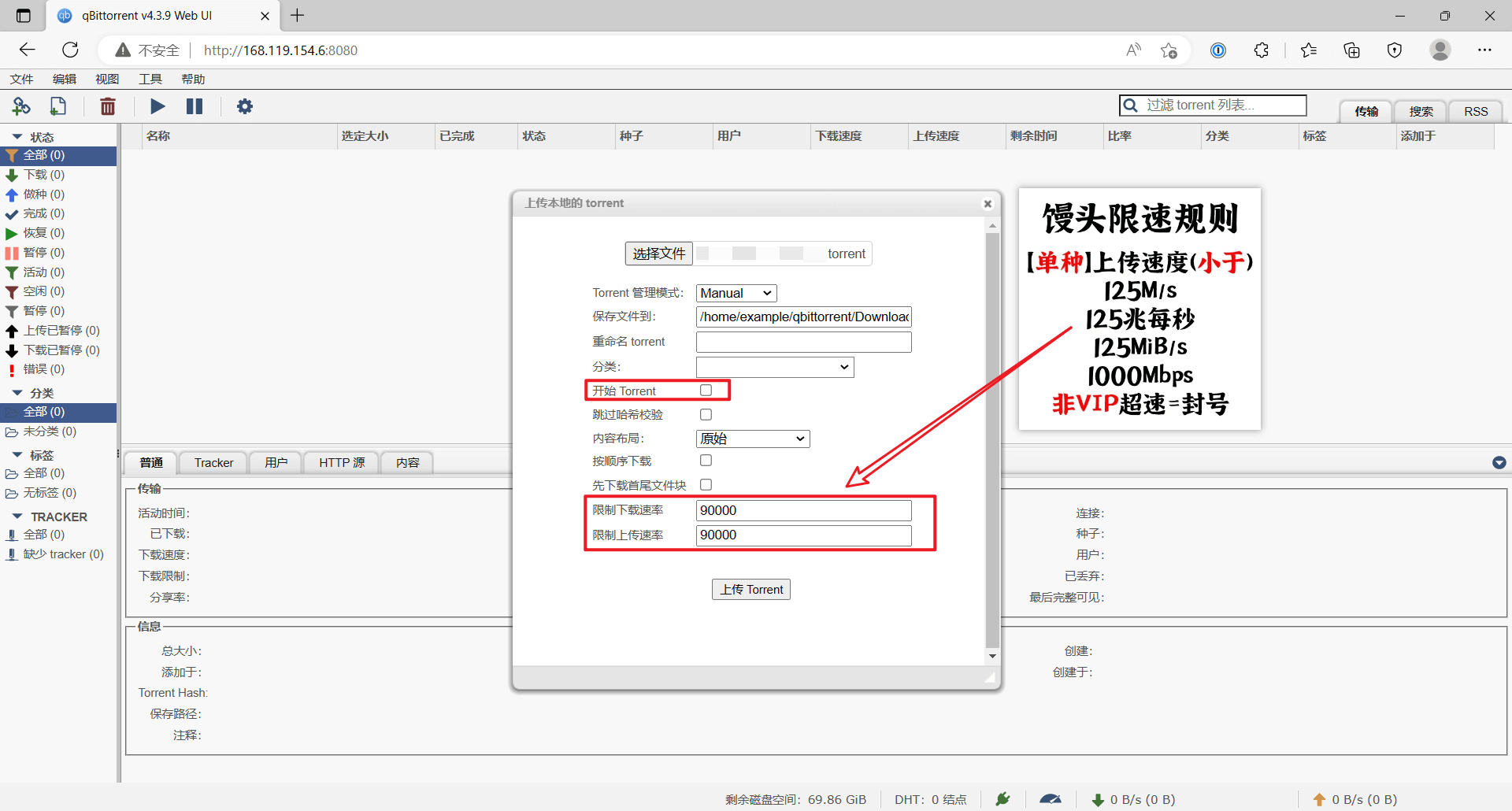Screen dimensions: 1512x811
Task: Toggle the alternative speed limits icon
Action: click(x=1051, y=799)
